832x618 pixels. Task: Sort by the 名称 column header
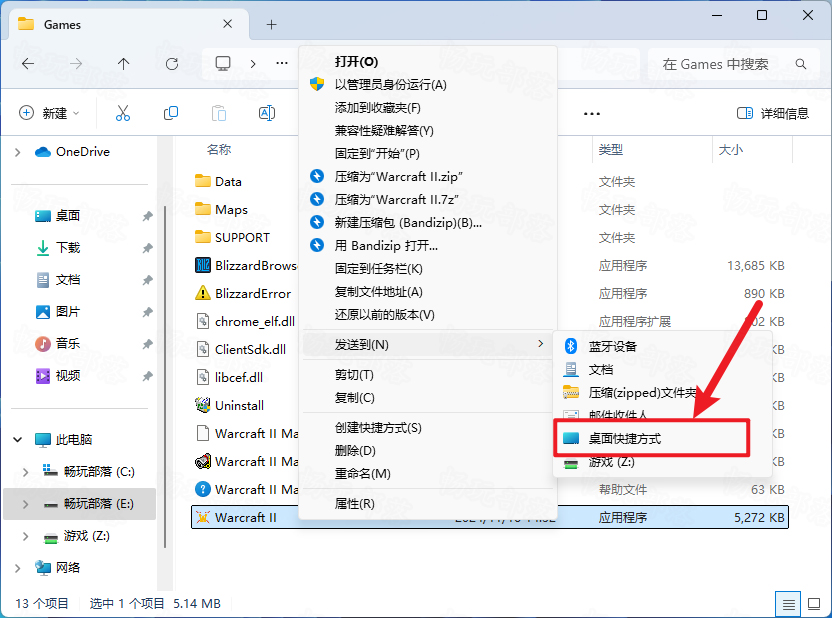pyautogui.click(x=219, y=150)
